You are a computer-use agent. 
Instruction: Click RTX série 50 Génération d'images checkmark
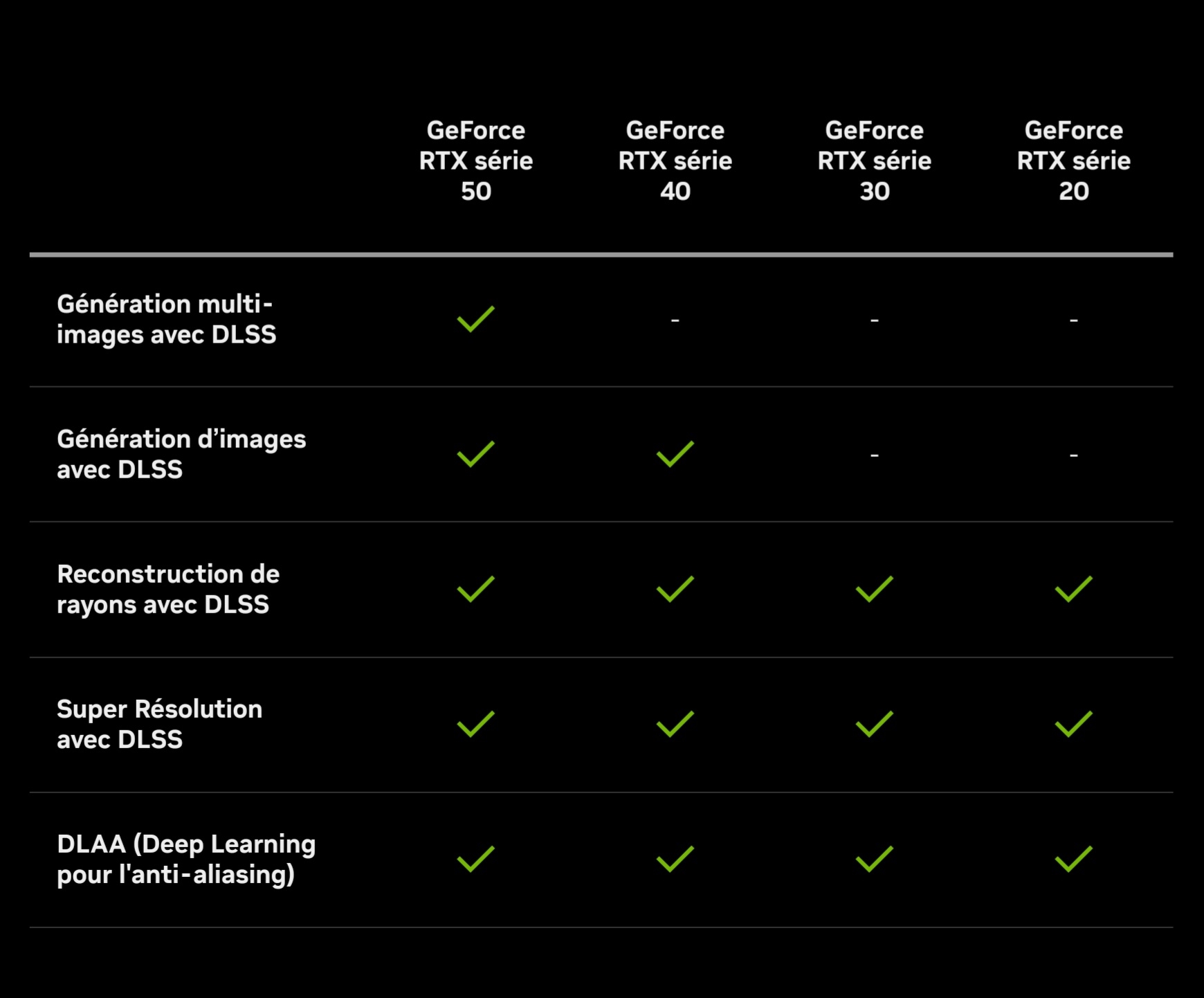pos(476,454)
